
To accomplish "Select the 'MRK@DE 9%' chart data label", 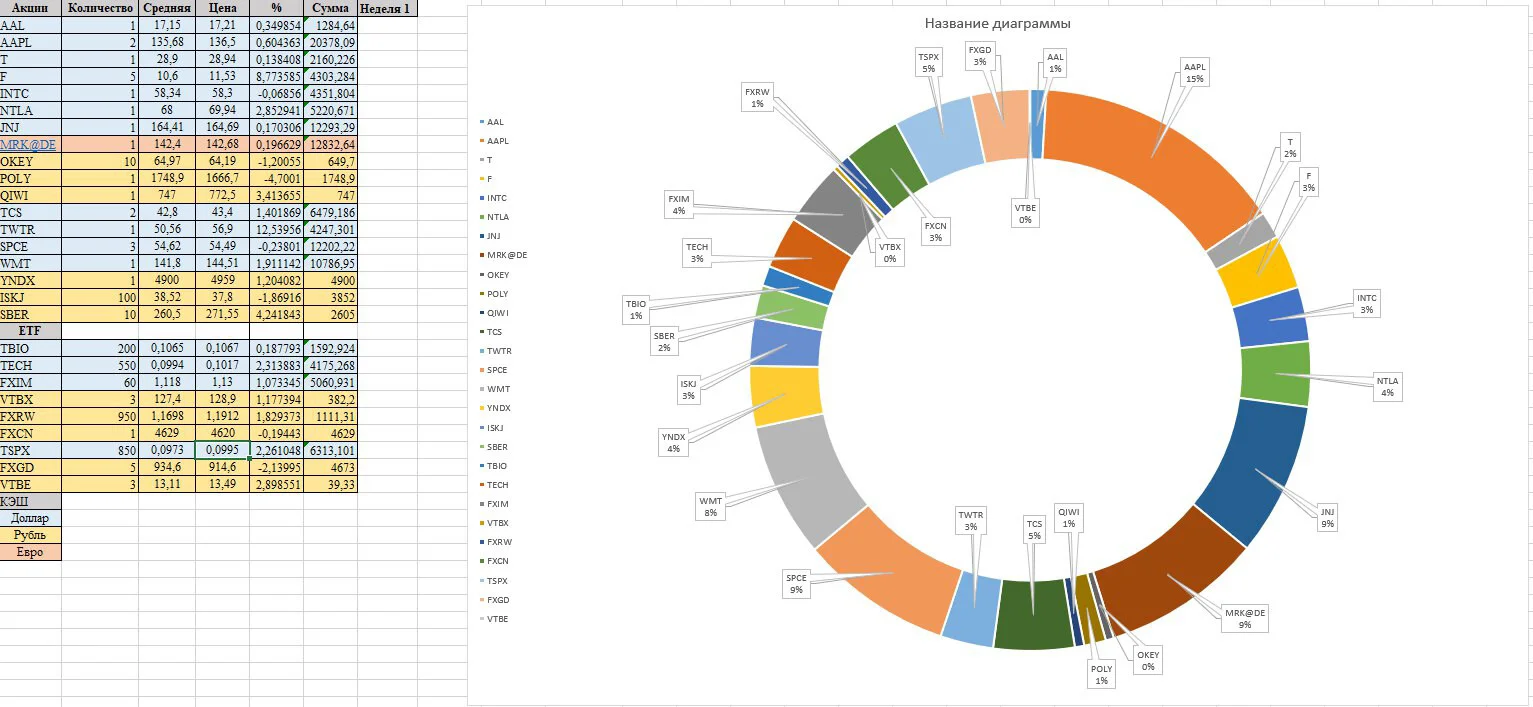I will [1245, 618].
